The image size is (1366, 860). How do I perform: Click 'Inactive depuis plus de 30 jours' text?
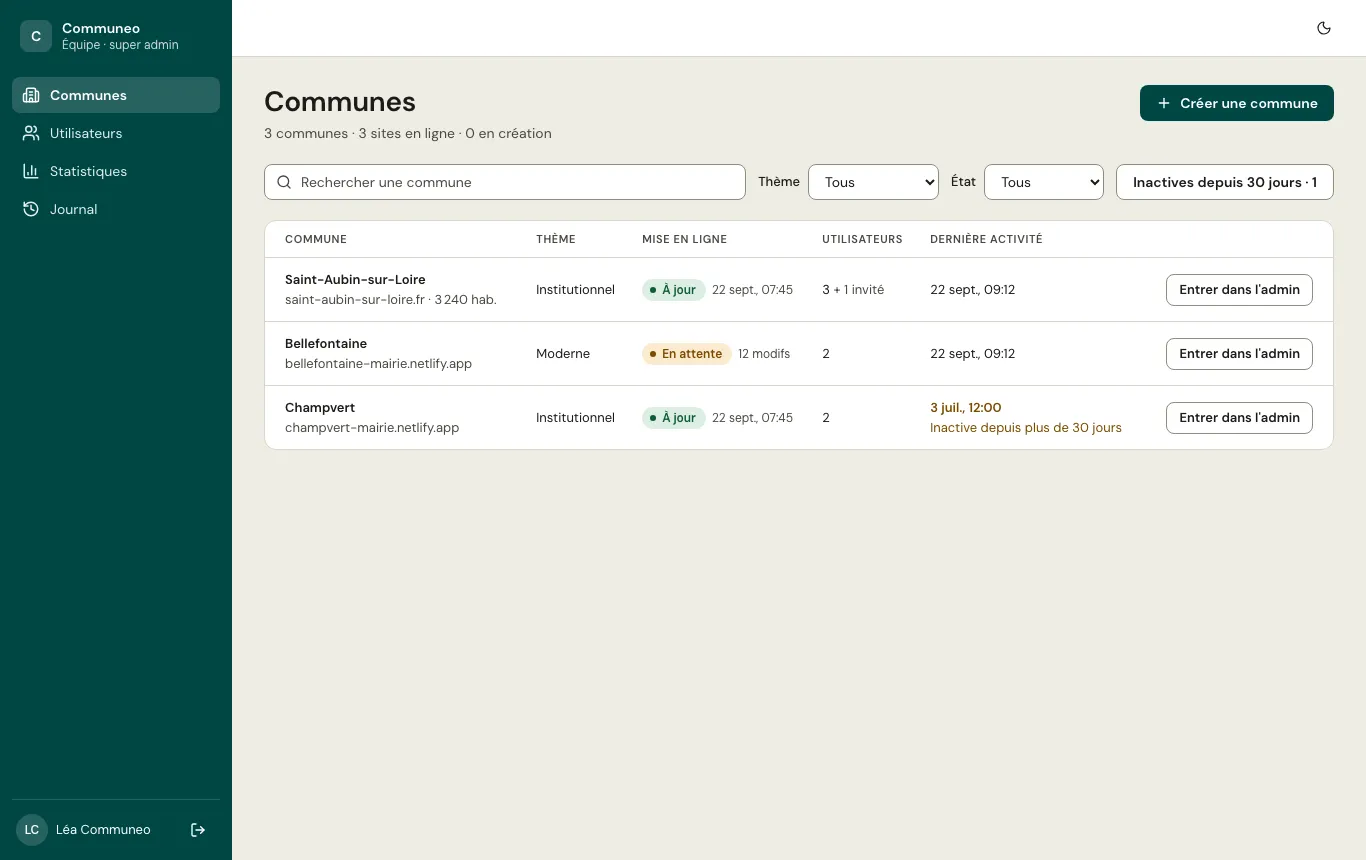[1026, 428]
